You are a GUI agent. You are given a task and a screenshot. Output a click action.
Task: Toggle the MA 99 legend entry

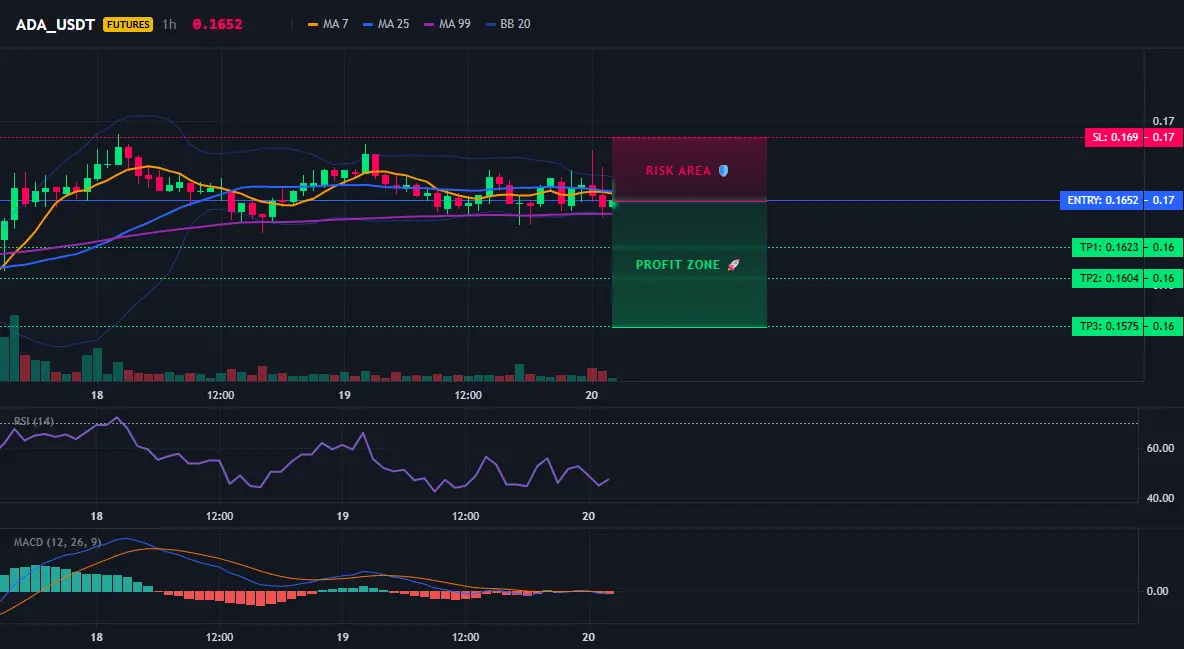pyautogui.click(x=447, y=24)
